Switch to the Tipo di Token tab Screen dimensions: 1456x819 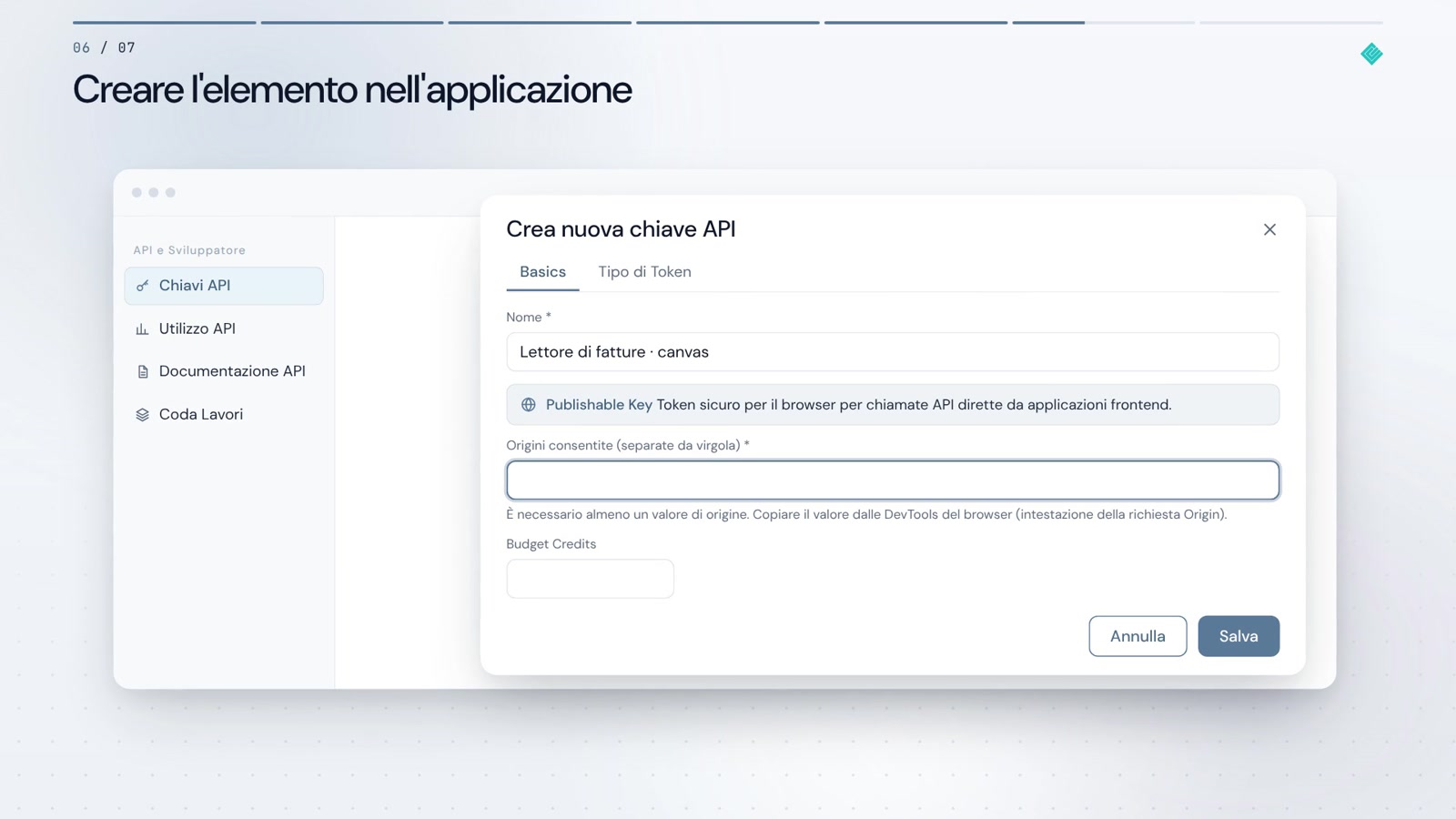pyautogui.click(x=644, y=272)
